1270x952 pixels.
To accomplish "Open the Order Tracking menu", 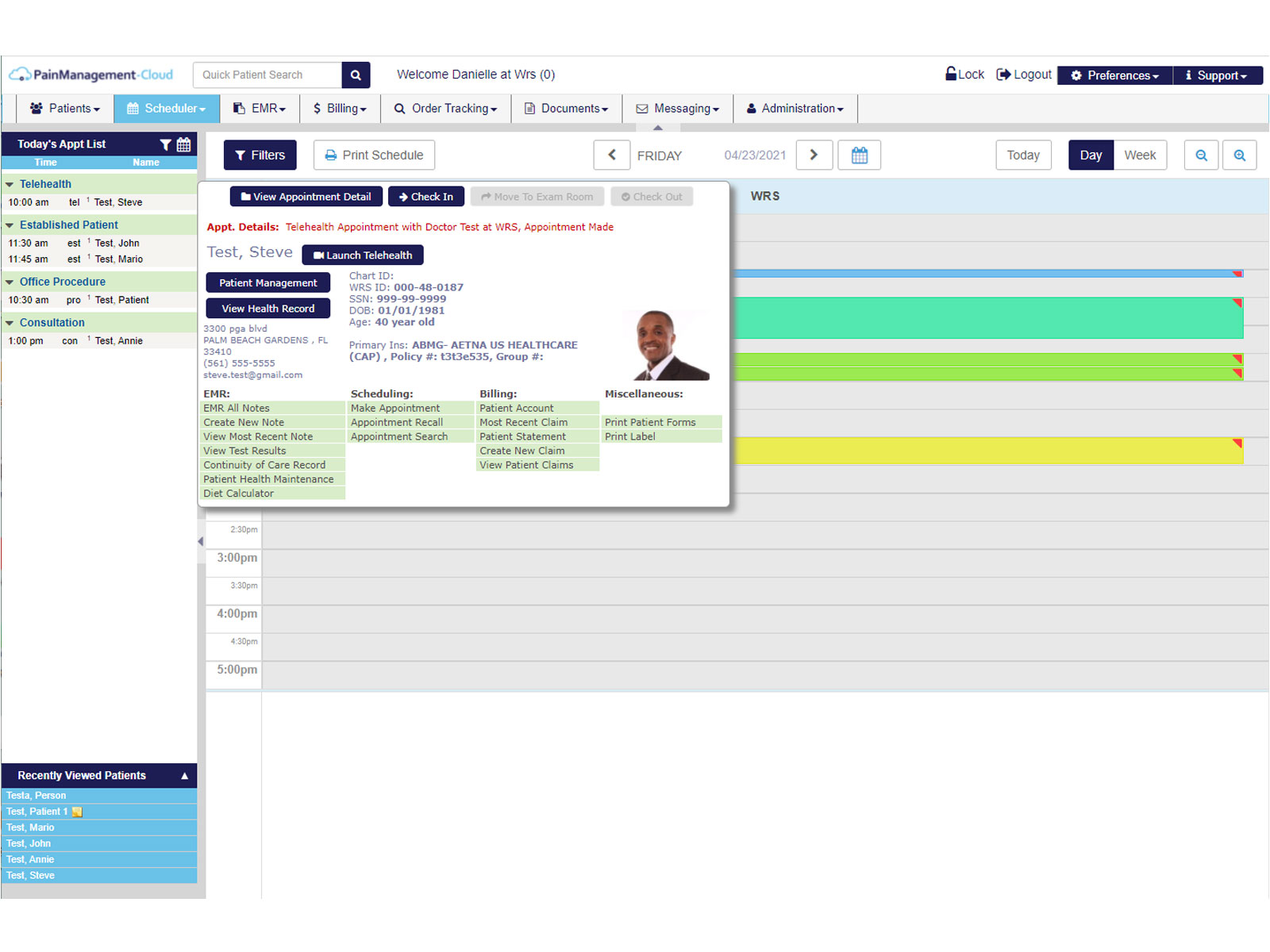I will tap(446, 109).
